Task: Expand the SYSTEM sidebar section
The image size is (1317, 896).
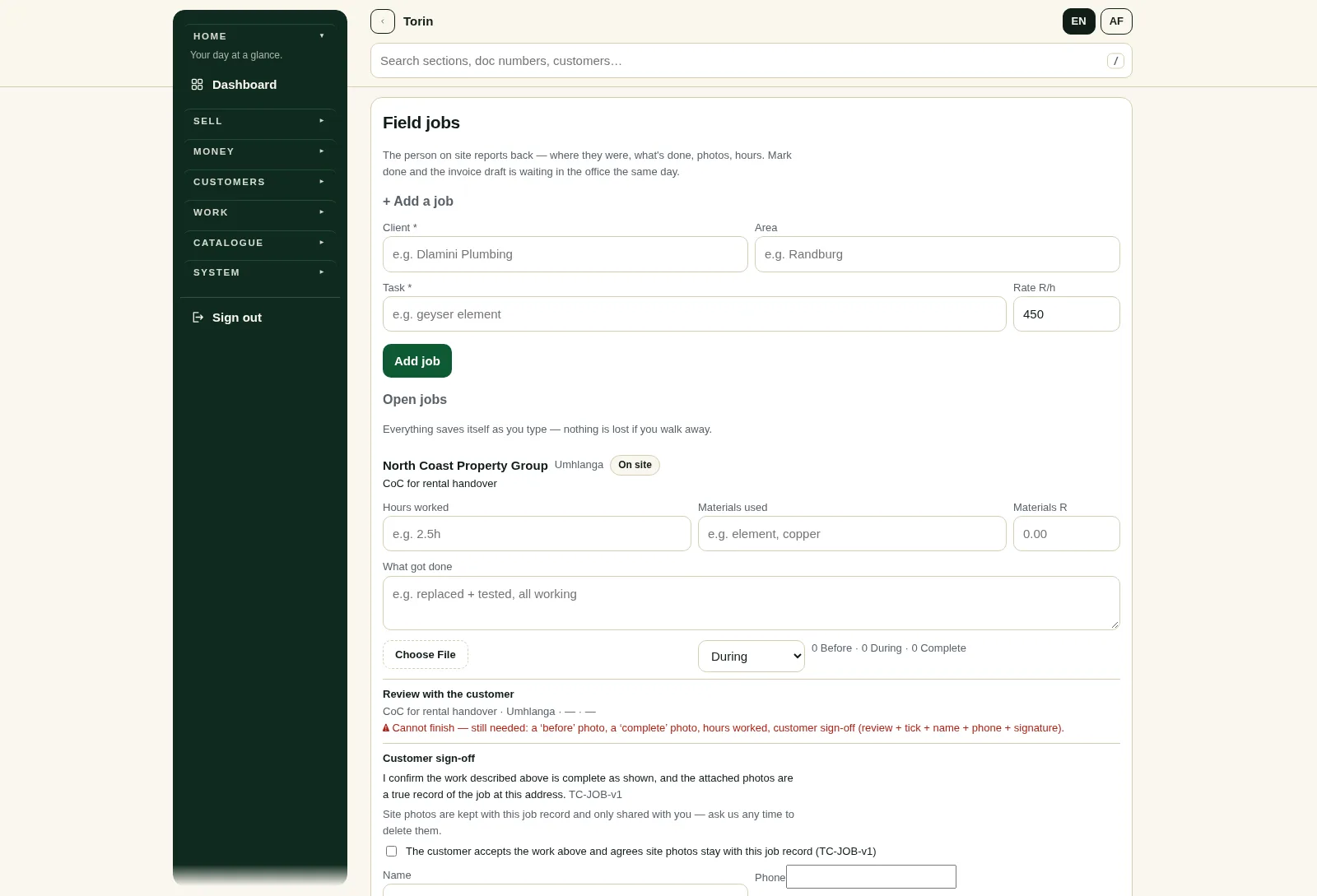Action: point(260,272)
